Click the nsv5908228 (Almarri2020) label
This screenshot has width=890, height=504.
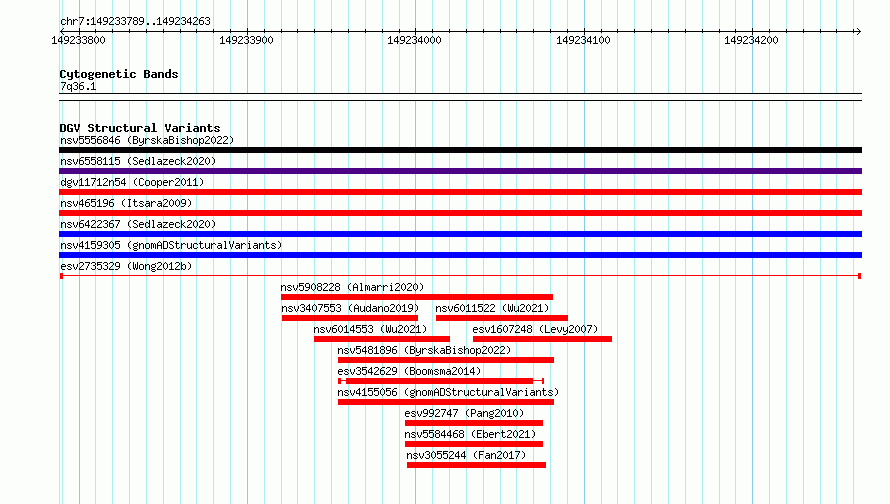tap(352, 287)
